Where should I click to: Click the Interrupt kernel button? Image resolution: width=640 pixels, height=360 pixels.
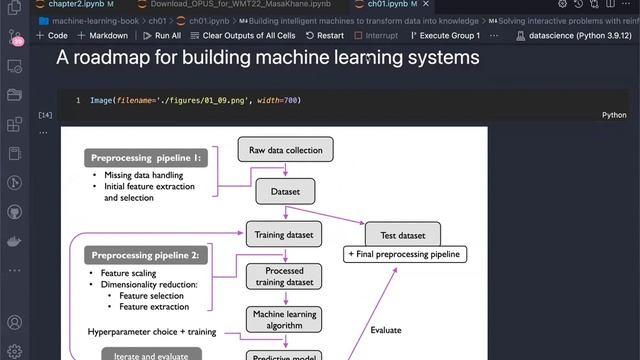click(x=376, y=36)
